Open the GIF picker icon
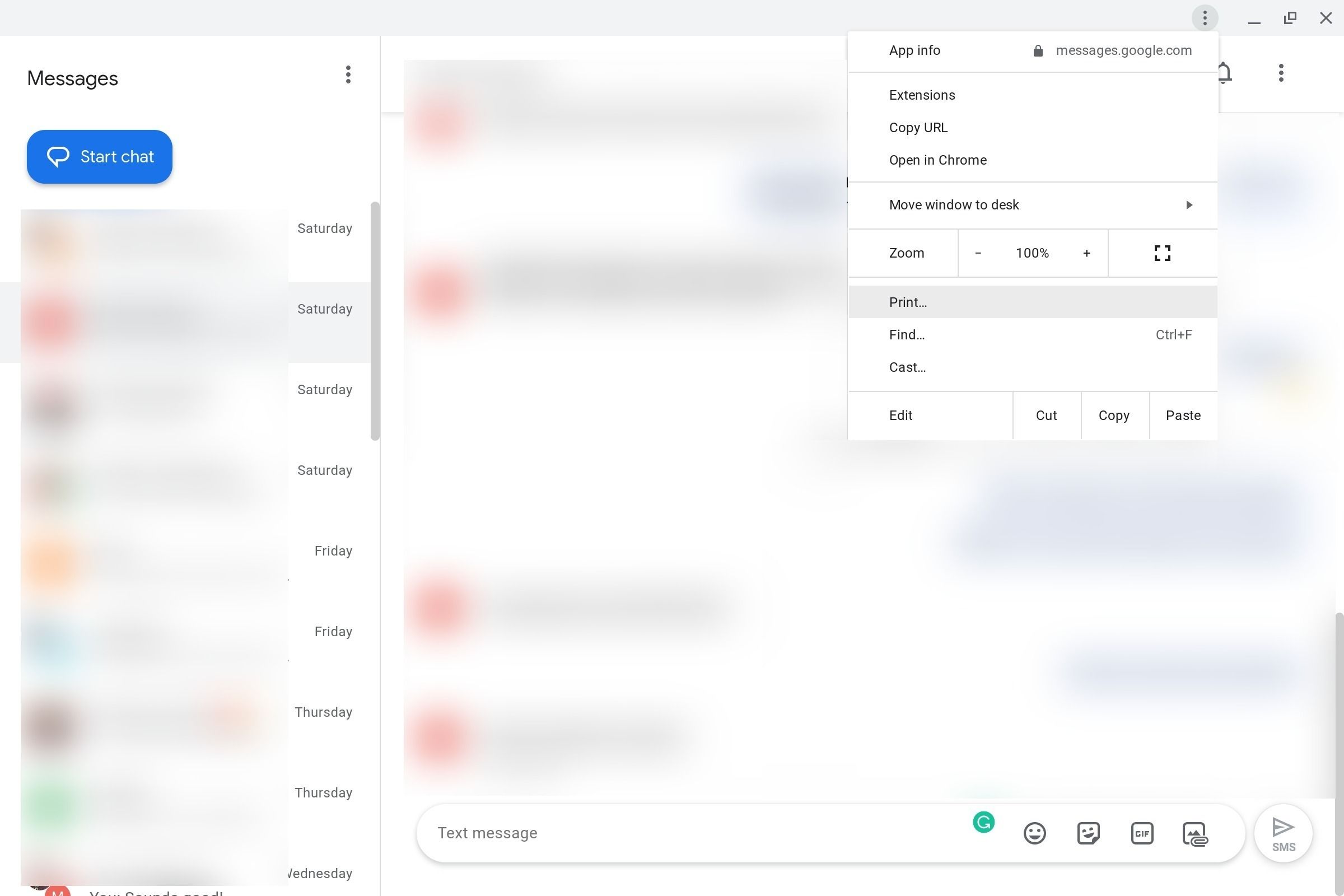Viewport: 1344px width, 896px height. pos(1142,833)
